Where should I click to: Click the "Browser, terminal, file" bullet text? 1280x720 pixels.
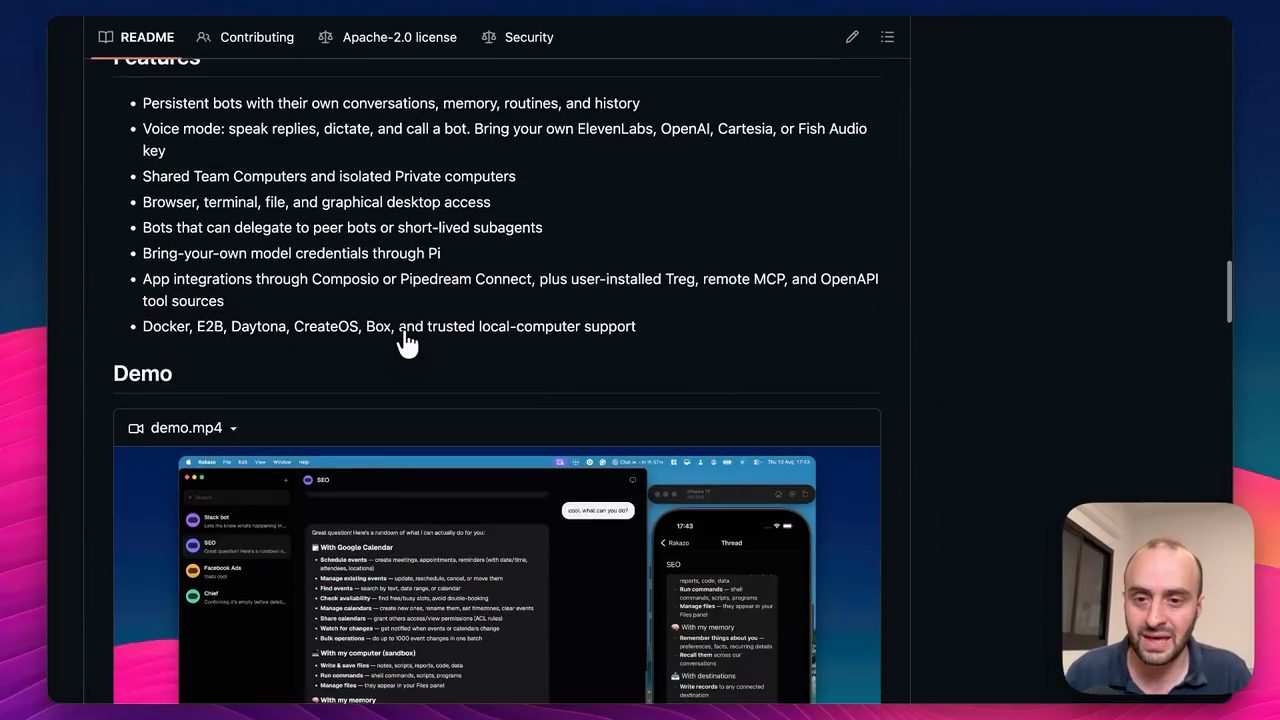point(316,202)
